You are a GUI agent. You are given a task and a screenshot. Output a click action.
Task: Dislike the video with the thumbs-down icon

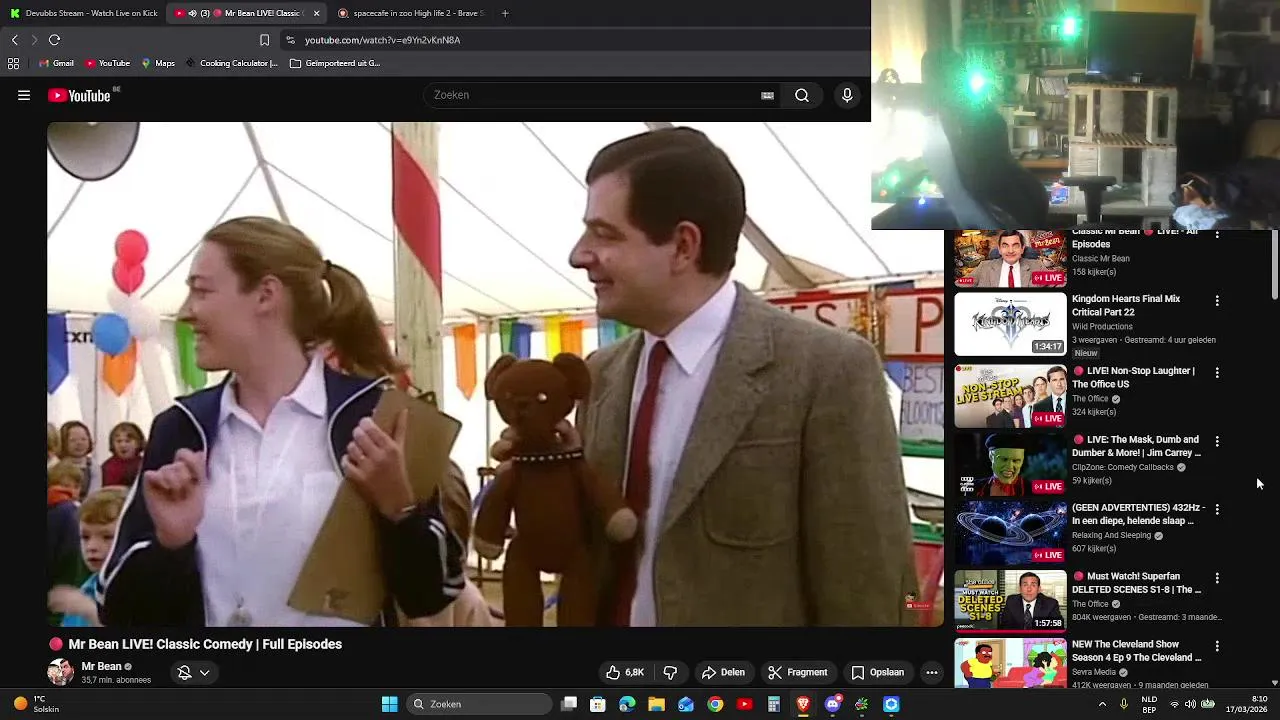click(670, 672)
